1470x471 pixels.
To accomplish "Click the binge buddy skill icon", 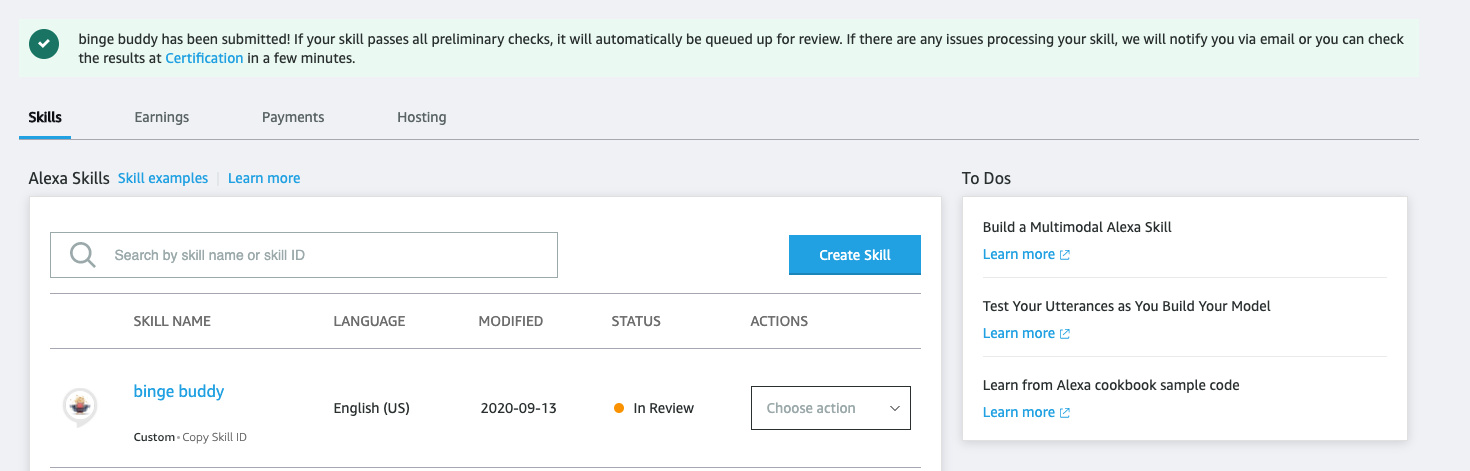I will click(x=79, y=407).
